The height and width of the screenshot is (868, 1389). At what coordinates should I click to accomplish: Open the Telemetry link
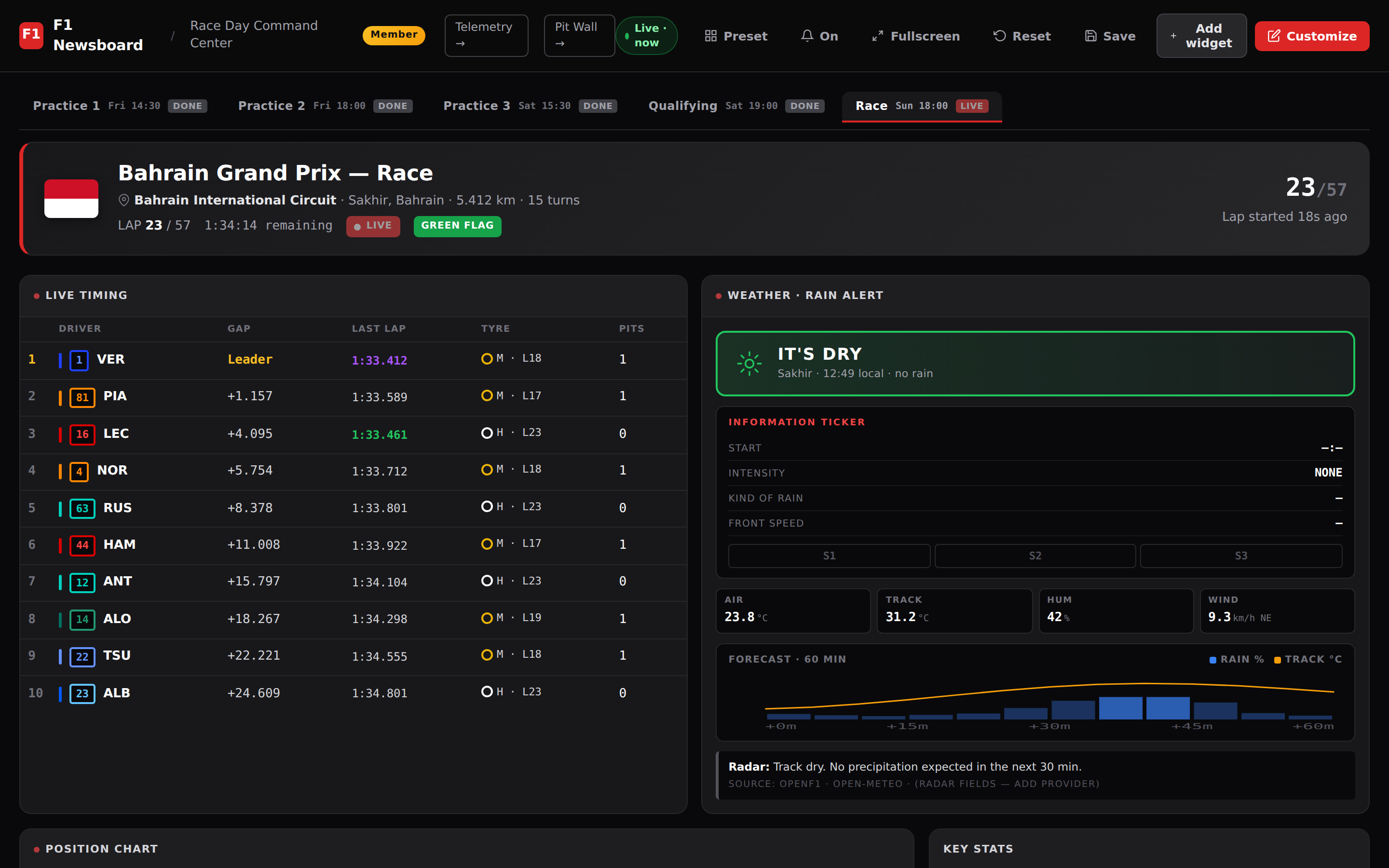tap(486, 36)
